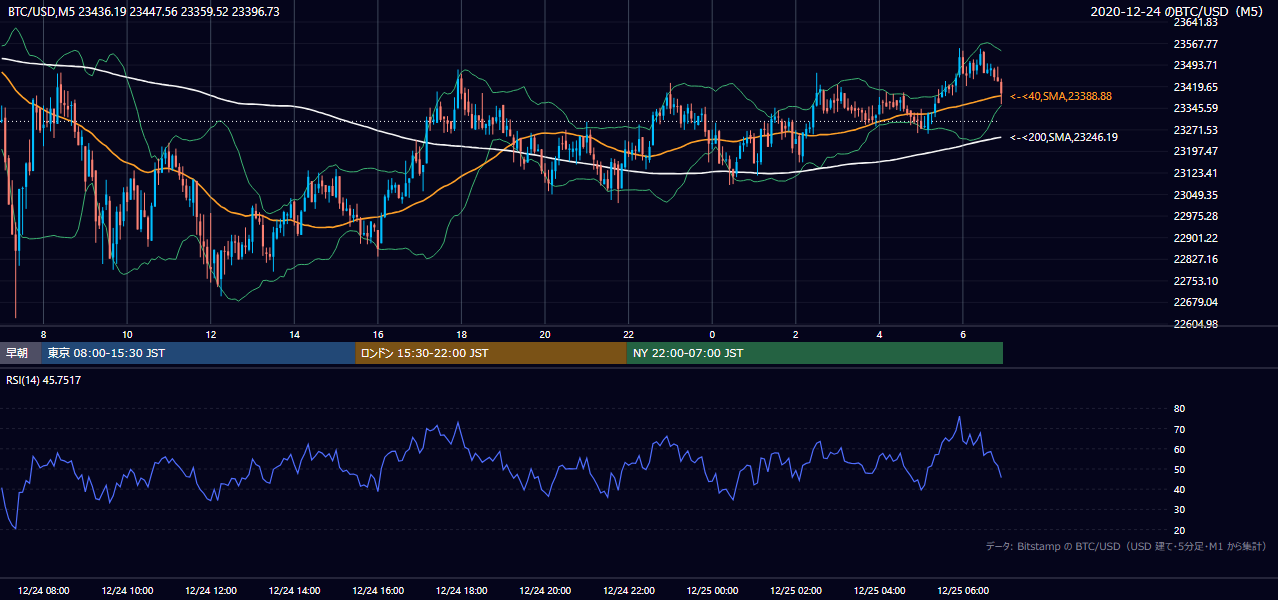Click price axis label 22679.04

pyautogui.click(x=1195, y=302)
